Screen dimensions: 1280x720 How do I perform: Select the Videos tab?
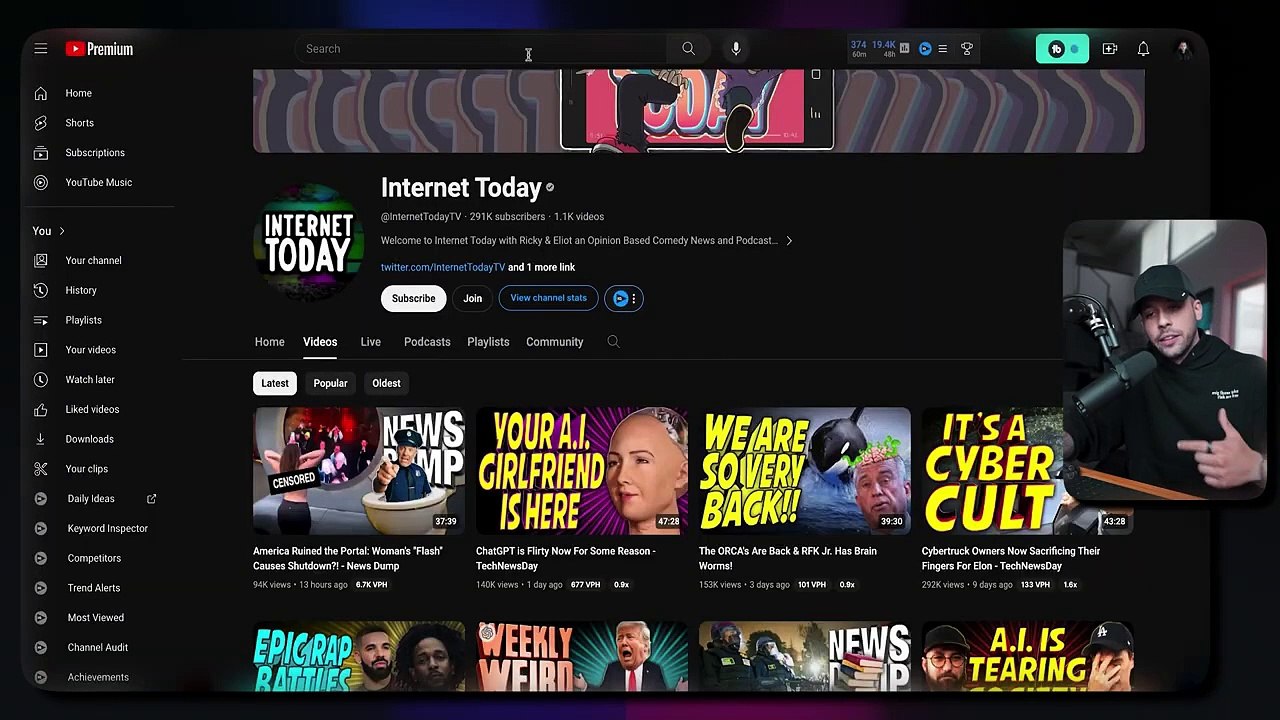320,342
